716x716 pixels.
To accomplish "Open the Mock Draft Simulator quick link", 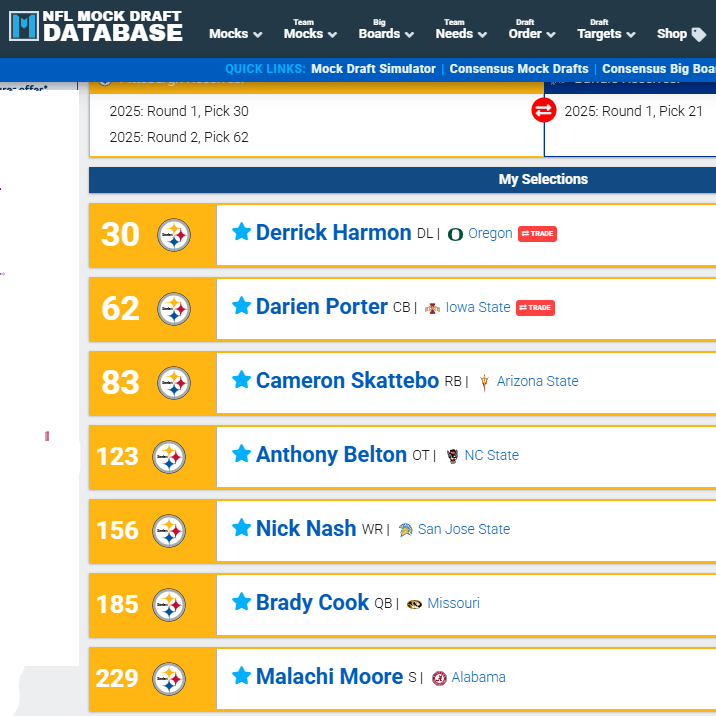I will click(x=373, y=68).
